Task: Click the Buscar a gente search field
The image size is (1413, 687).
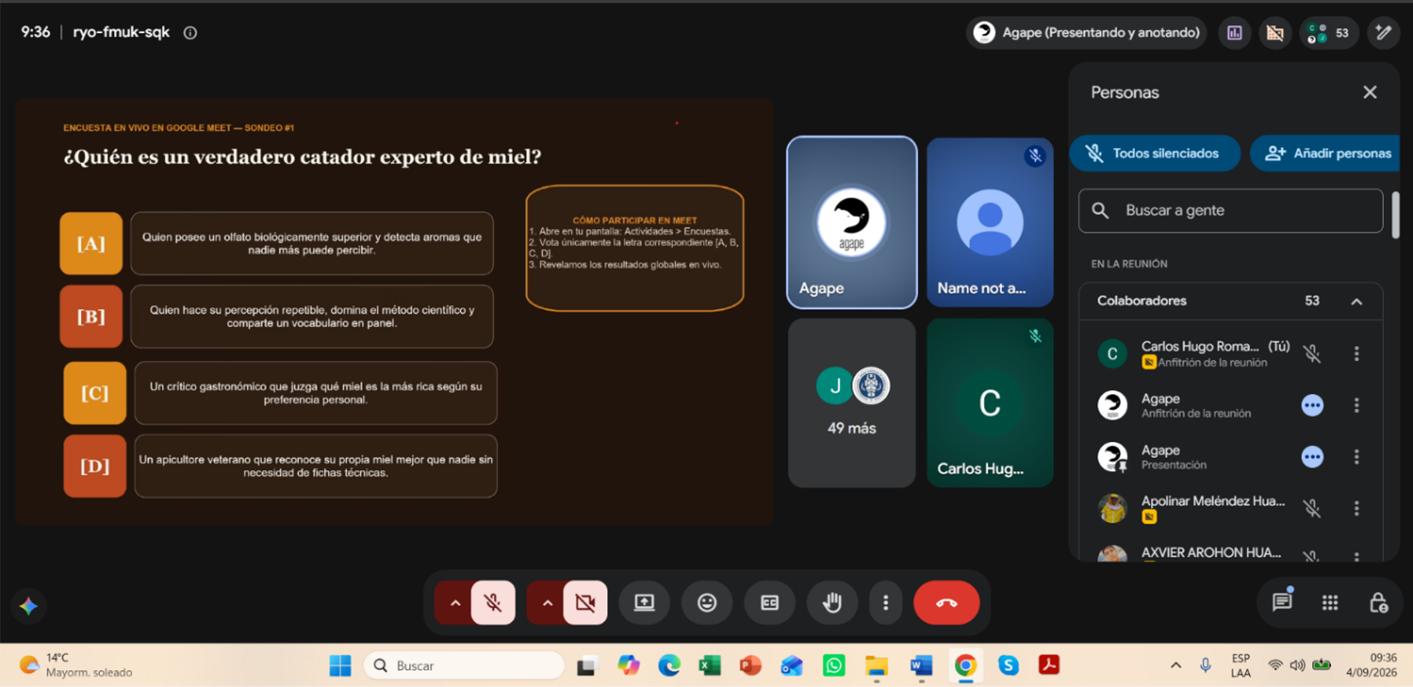Action: [x=1231, y=211]
